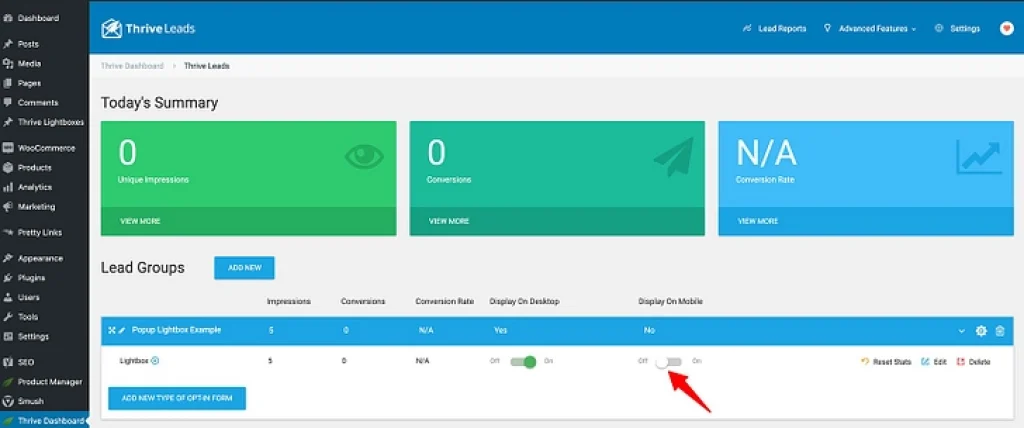Click Add New Type of Opt-in Form
The width and height of the screenshot is (1024, 428).
[177, 398]
